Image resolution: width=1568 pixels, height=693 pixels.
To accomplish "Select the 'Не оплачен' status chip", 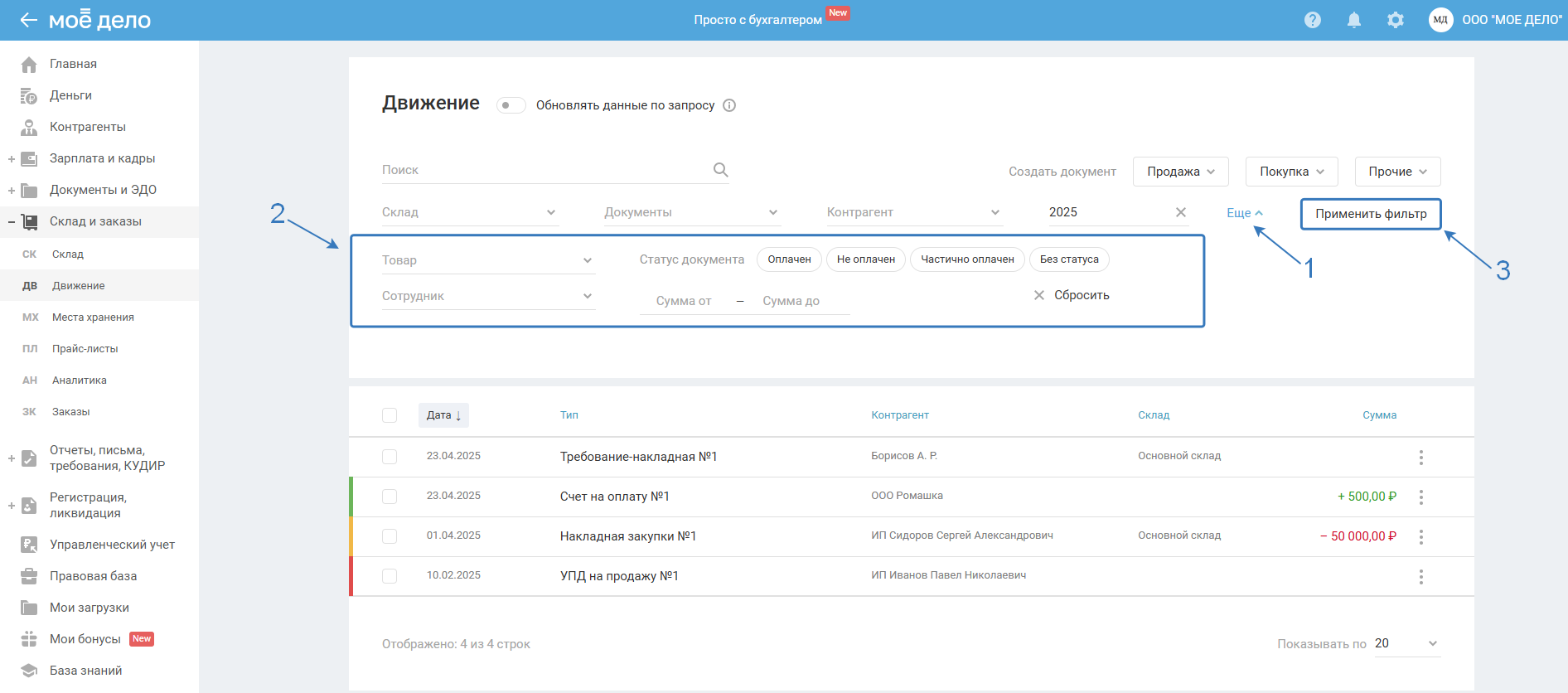I will [865, 259].
